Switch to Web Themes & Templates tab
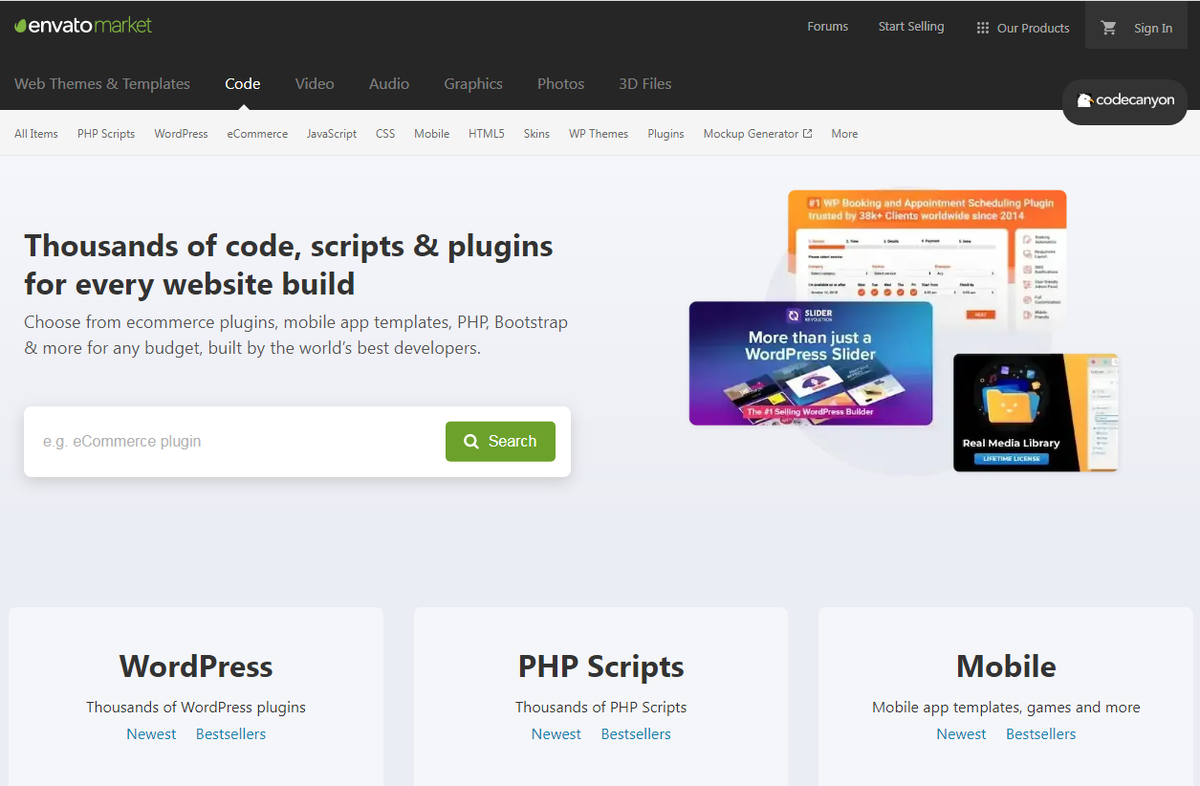The width and height of the screenshot is (1200, 786). click(102, 84)
